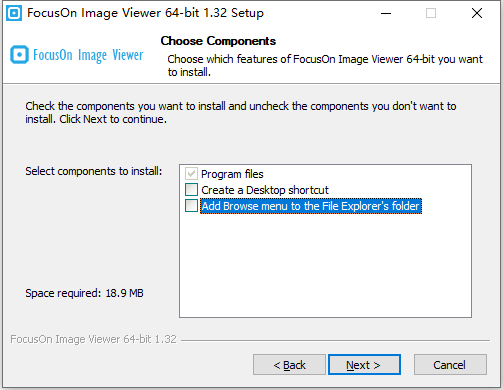Go to the Next setup step
The height and width of the screenshot is (390, 503).
[x=364, y=365]
